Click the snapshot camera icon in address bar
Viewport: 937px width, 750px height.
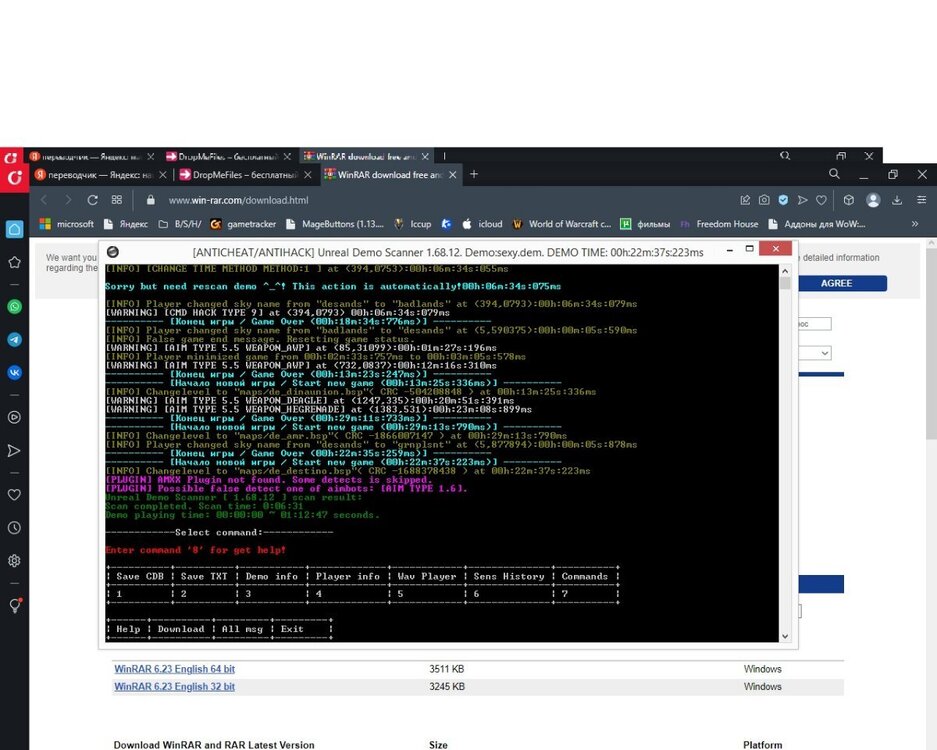pos(764,200)
